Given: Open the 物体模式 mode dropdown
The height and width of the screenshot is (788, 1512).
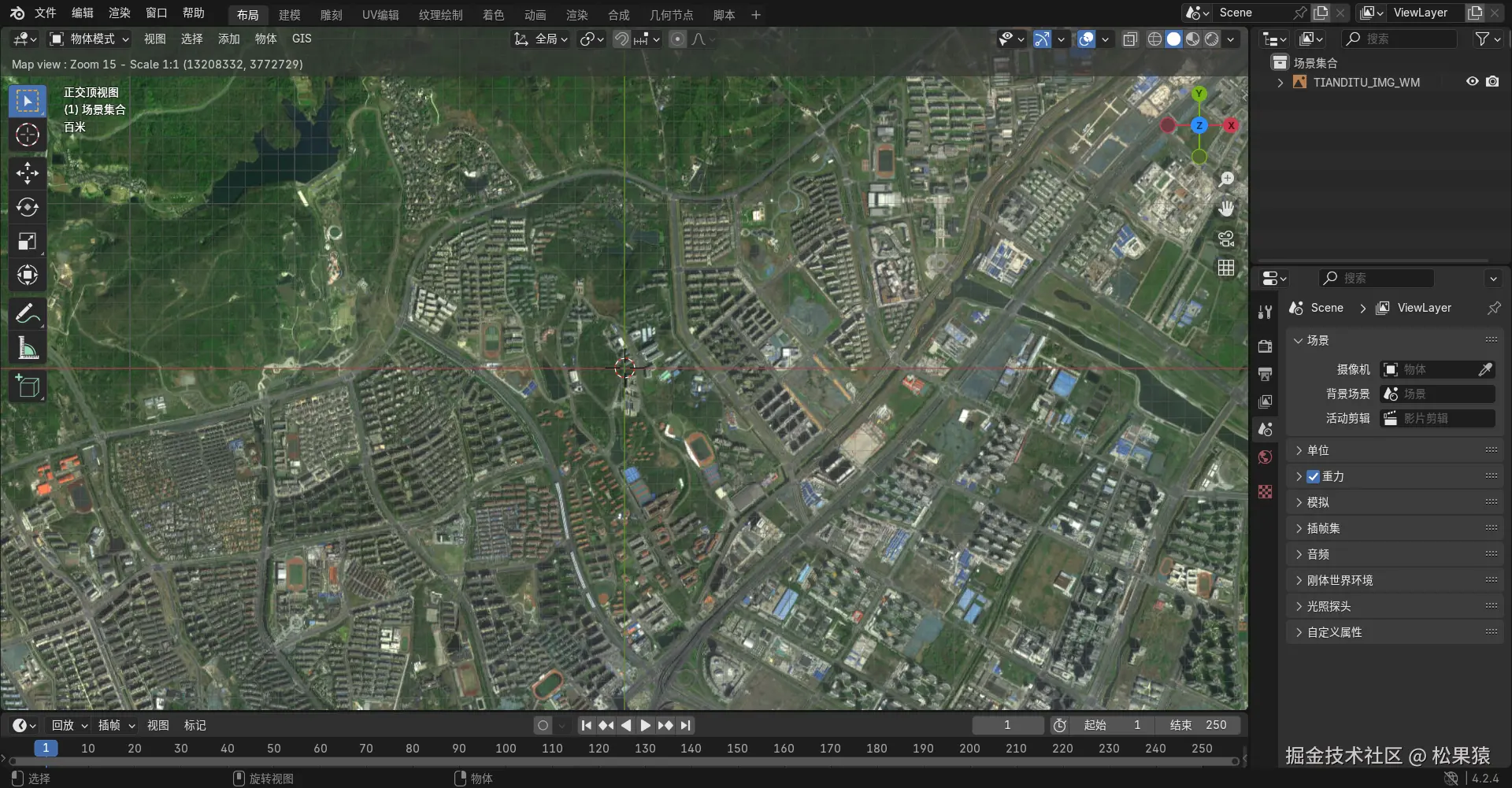Looking at the screenshot, I should tap(89, 39).
